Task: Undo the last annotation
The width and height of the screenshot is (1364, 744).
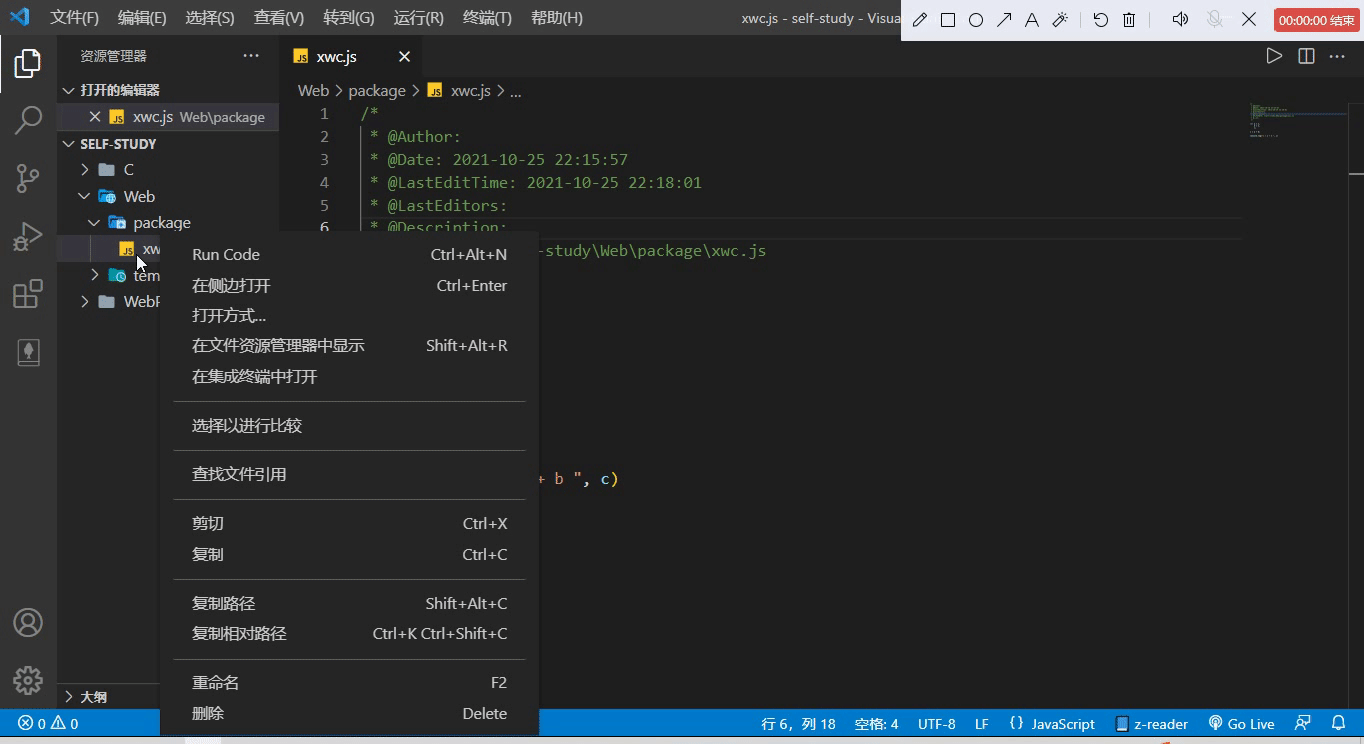Action: (x=1101, y=20)
